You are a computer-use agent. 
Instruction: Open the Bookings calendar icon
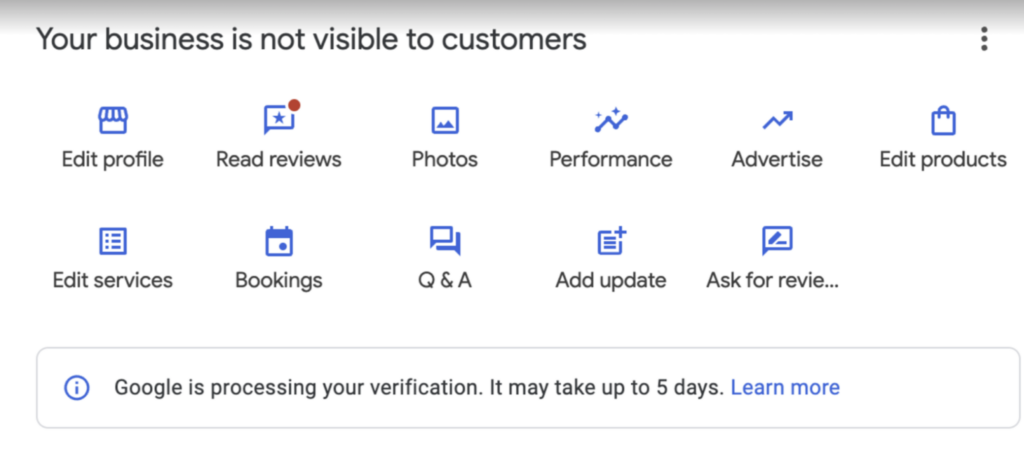tap(279, 241)
